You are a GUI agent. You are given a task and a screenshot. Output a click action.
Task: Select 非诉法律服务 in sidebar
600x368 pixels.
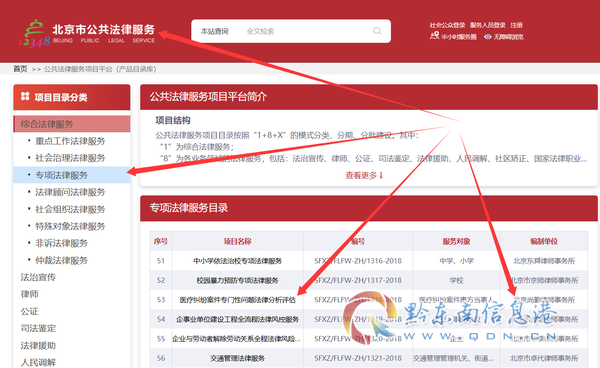point(62,243)
